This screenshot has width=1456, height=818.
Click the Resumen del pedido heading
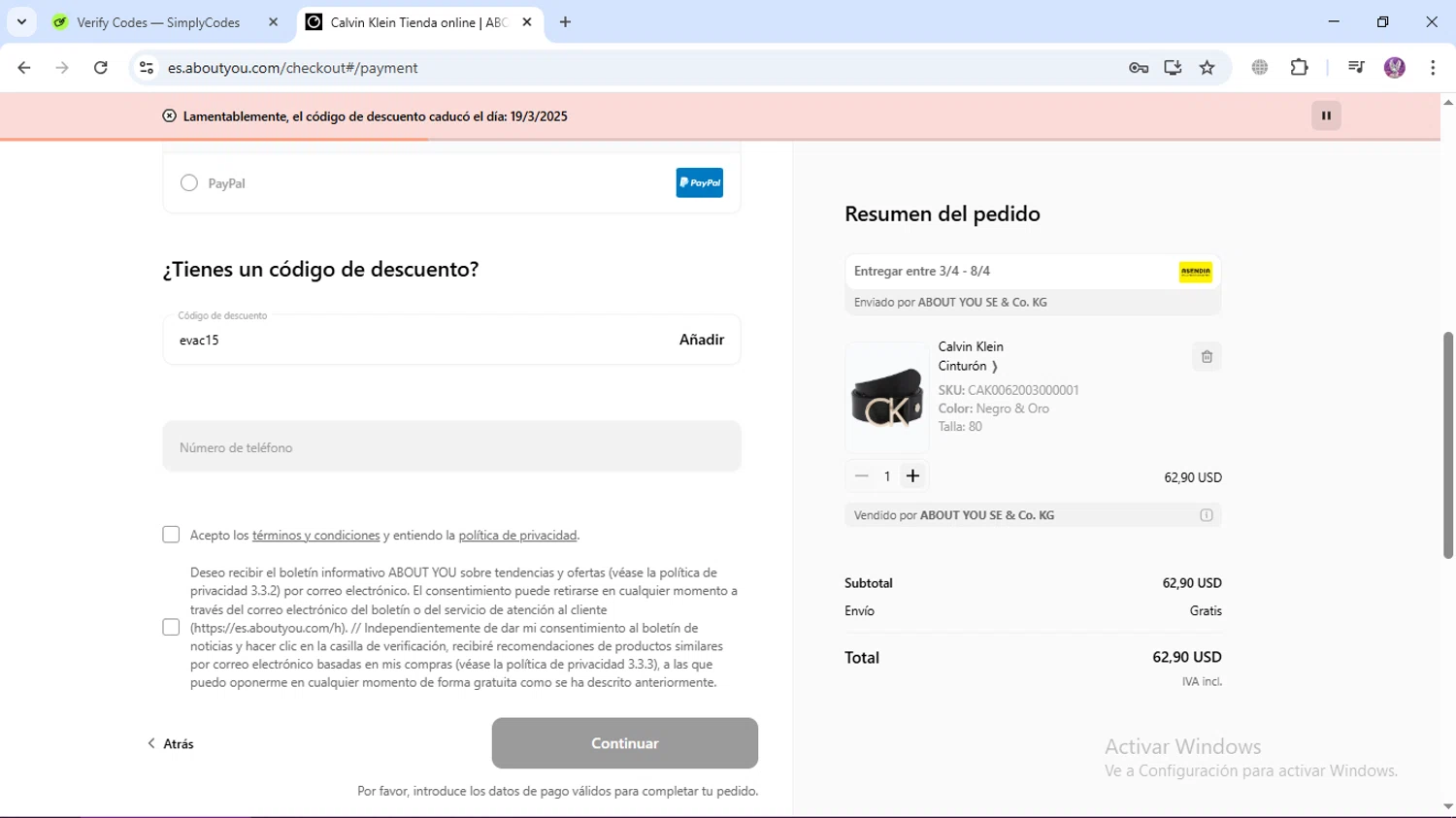click(x=943, y=213)
